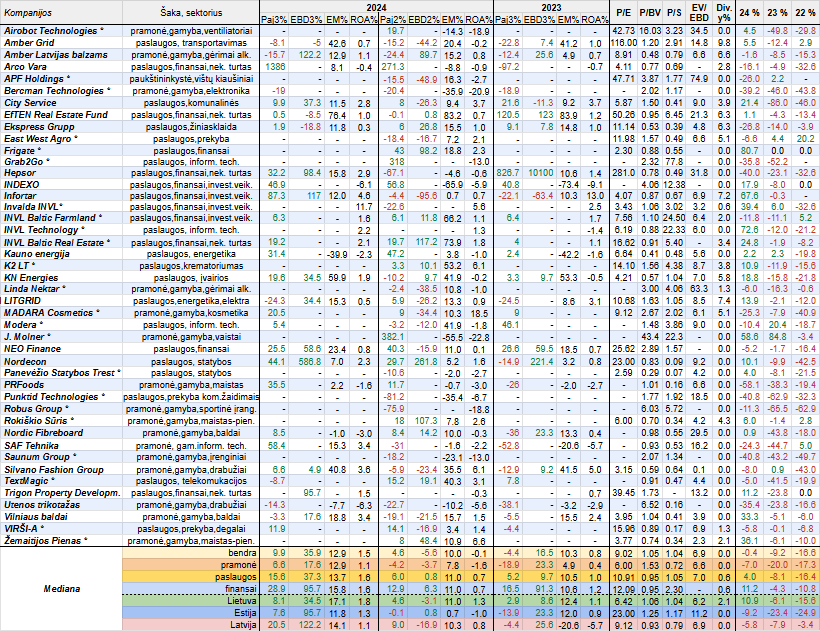Click the "Mediana" label cell
This screenshot has width=820, height=631.
click(x=61, y=589)
